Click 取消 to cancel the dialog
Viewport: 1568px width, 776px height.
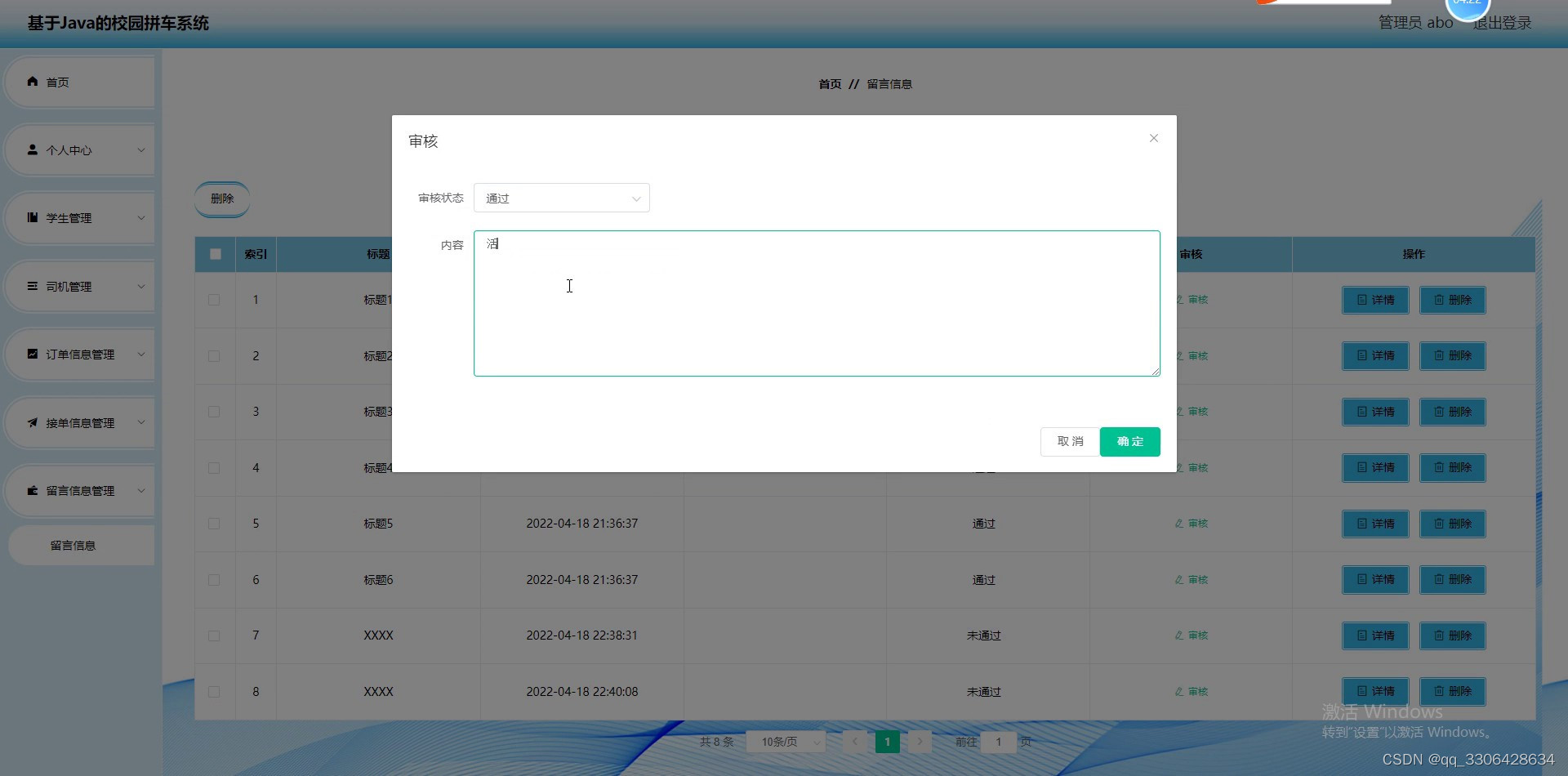(x=1070, y=442)
